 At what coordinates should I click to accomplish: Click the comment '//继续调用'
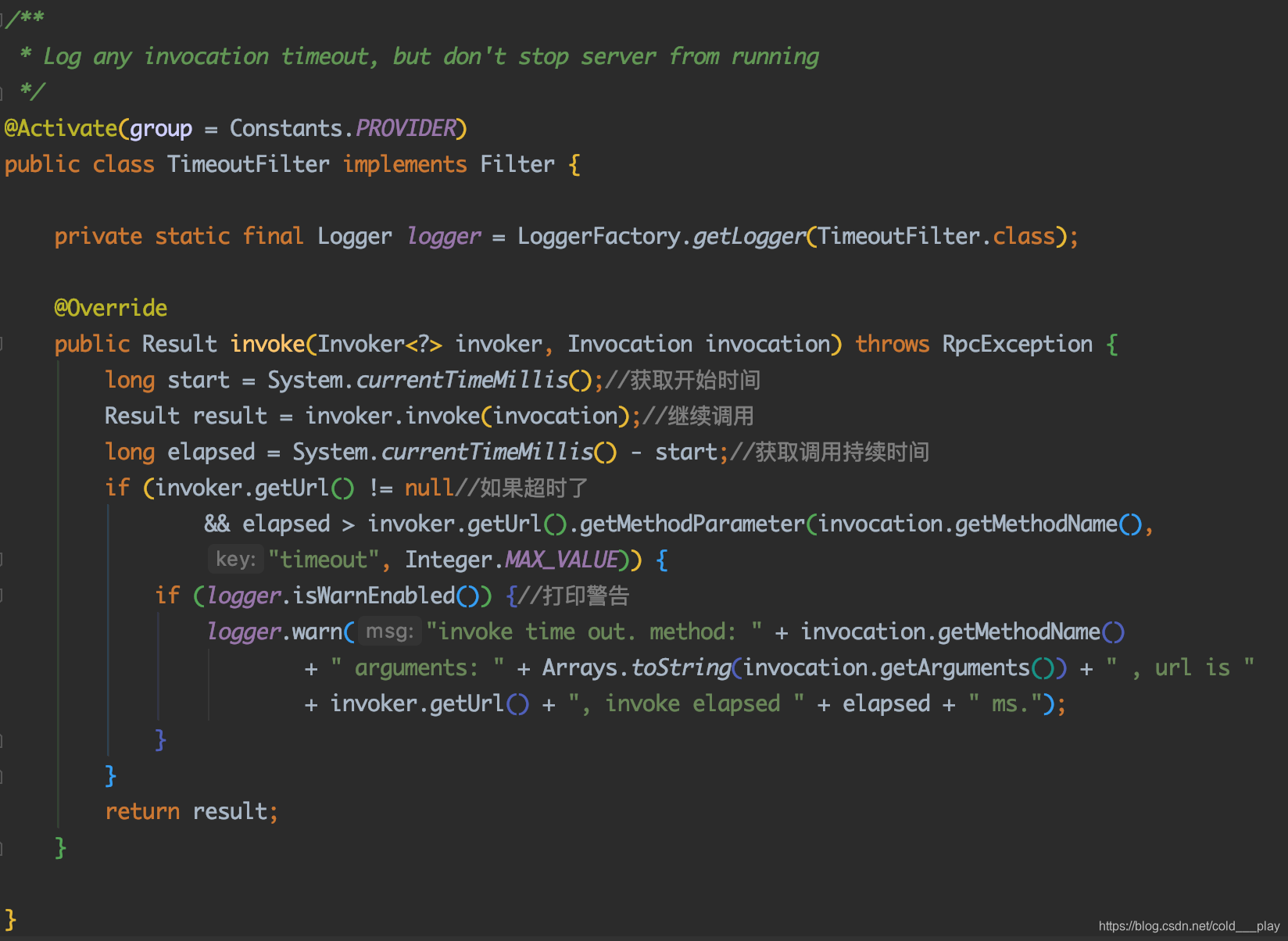tap(699, 416)
